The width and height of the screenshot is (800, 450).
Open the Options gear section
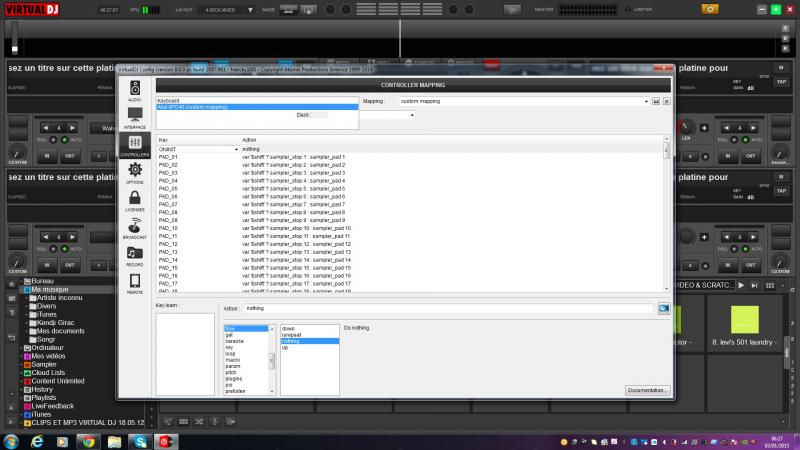pyautogui.click(x=134, y=173)
